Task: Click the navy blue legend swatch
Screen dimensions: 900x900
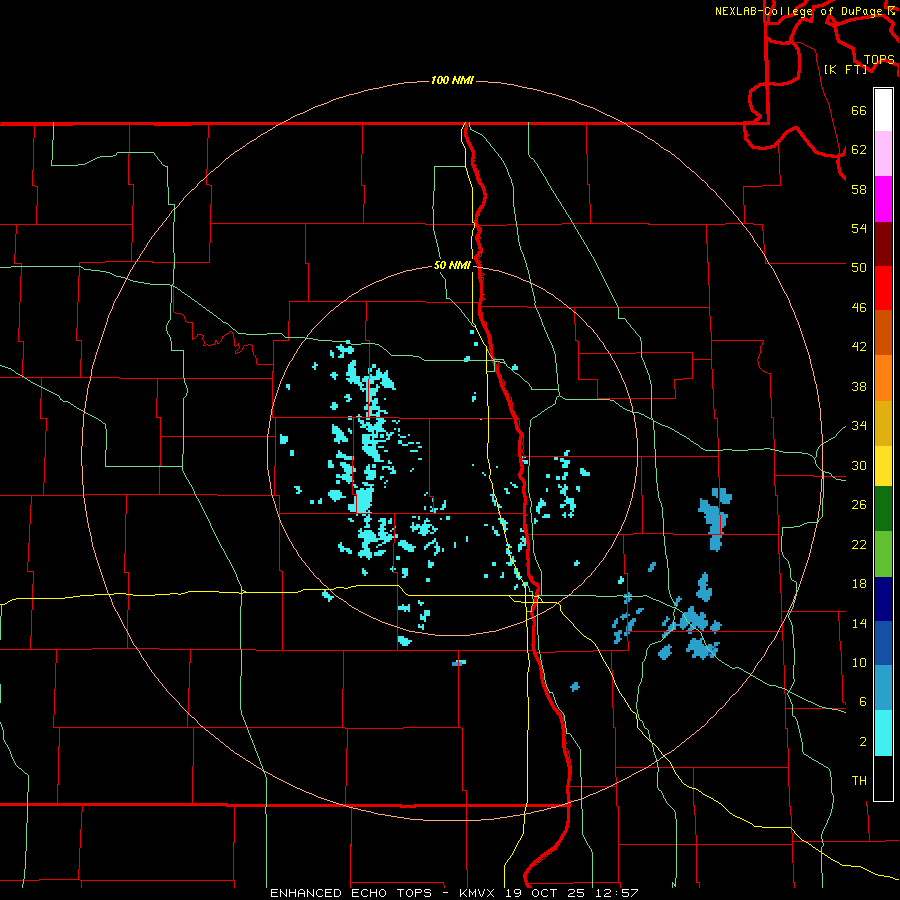Action: [x=883, y=599]
